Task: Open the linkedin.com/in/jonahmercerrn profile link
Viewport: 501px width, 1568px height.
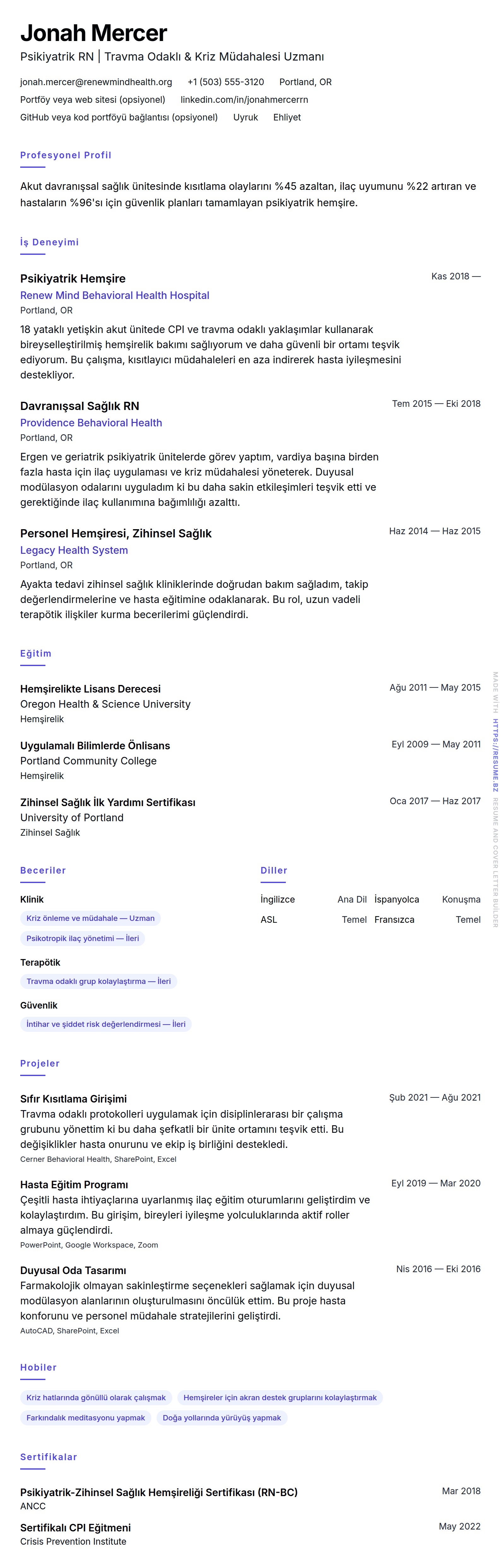Action: [244, 100]
